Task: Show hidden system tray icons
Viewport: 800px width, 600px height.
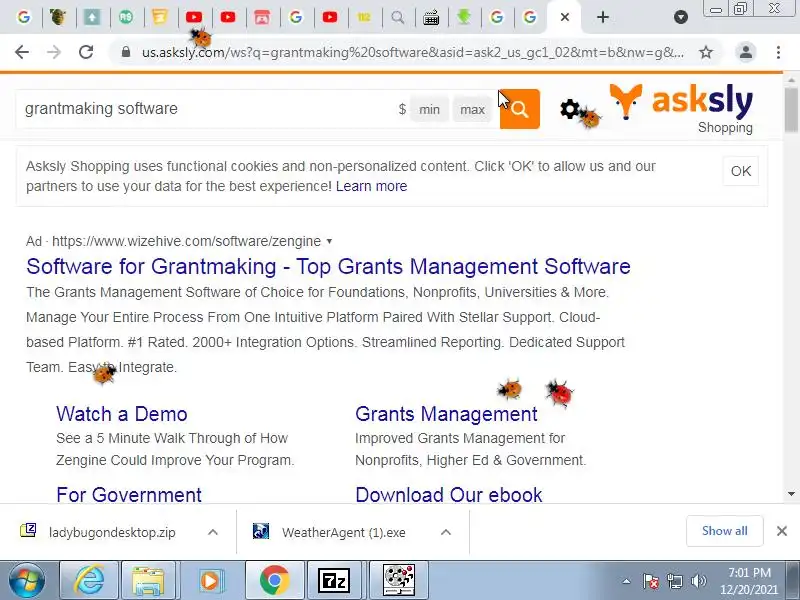Action: [x=627, y=581]
